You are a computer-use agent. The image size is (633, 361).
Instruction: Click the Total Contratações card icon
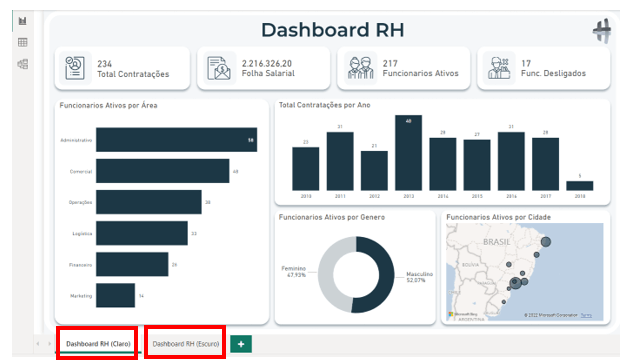[x=75, y=68]
